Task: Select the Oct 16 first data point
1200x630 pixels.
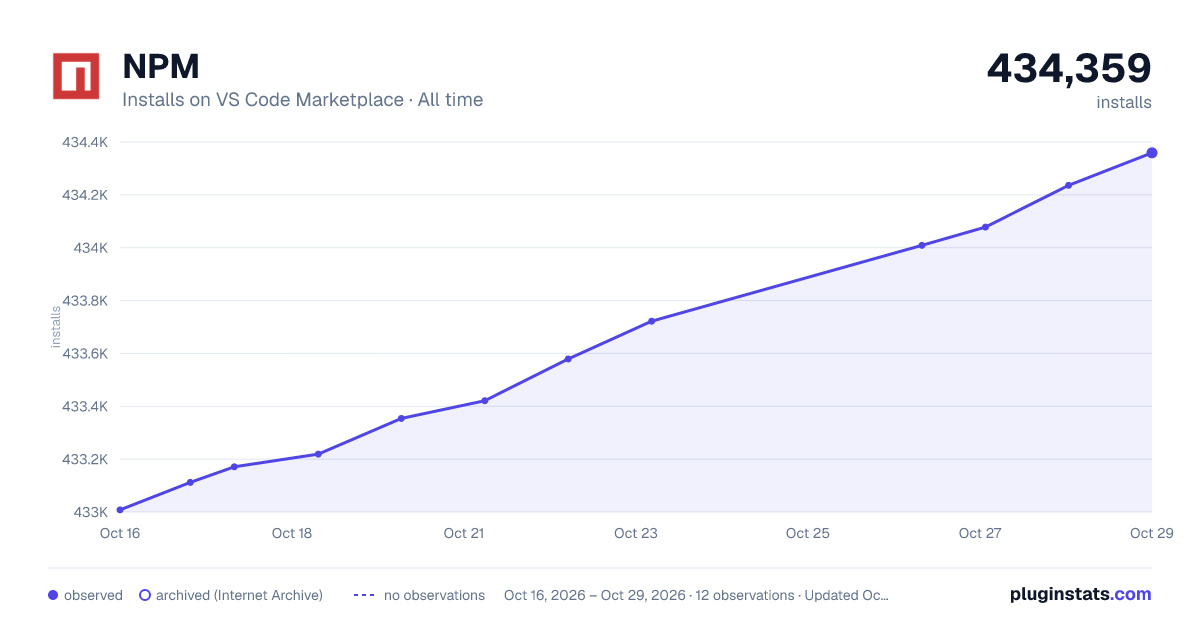Action: 120,510
